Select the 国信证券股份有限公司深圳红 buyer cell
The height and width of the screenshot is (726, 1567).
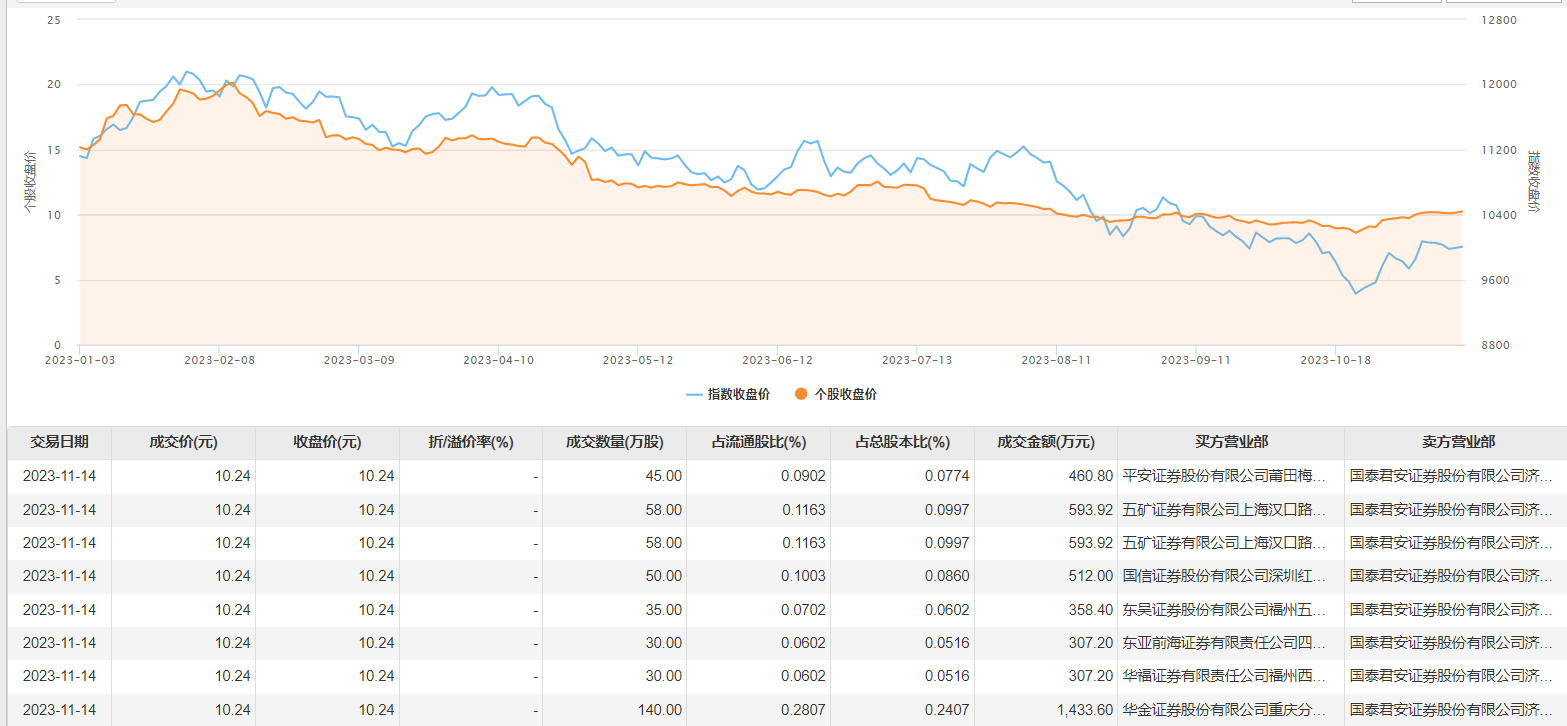point(1231,576)
